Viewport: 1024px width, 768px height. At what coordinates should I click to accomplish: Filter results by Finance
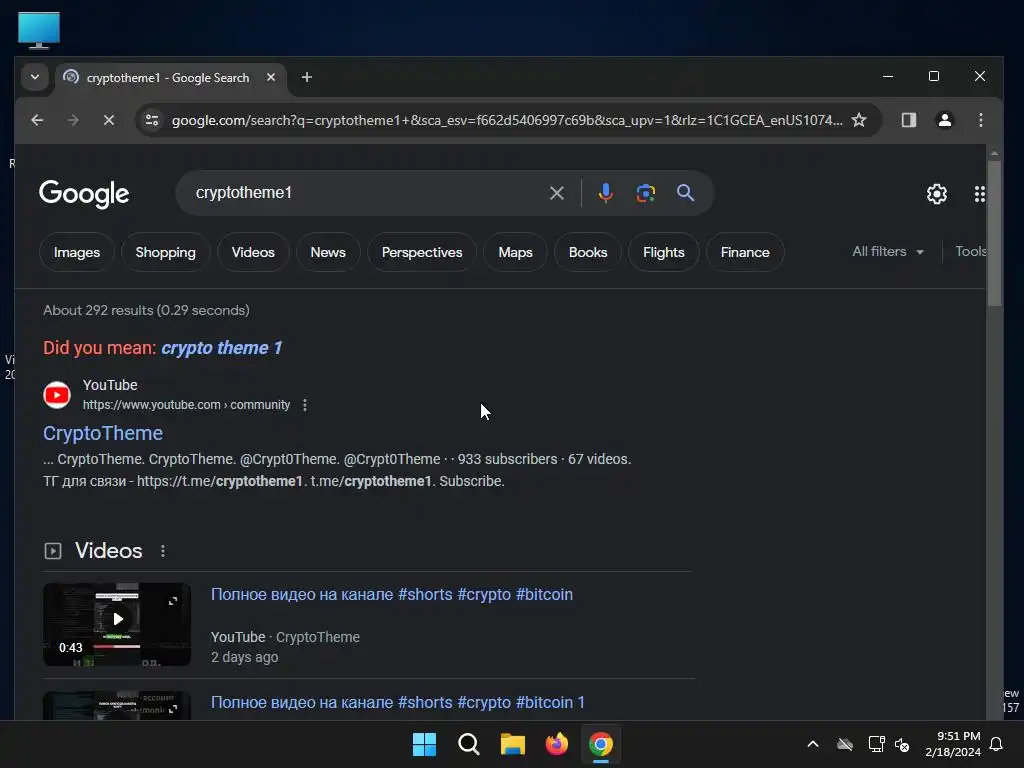pyautogui.click(x=745, y=252)
